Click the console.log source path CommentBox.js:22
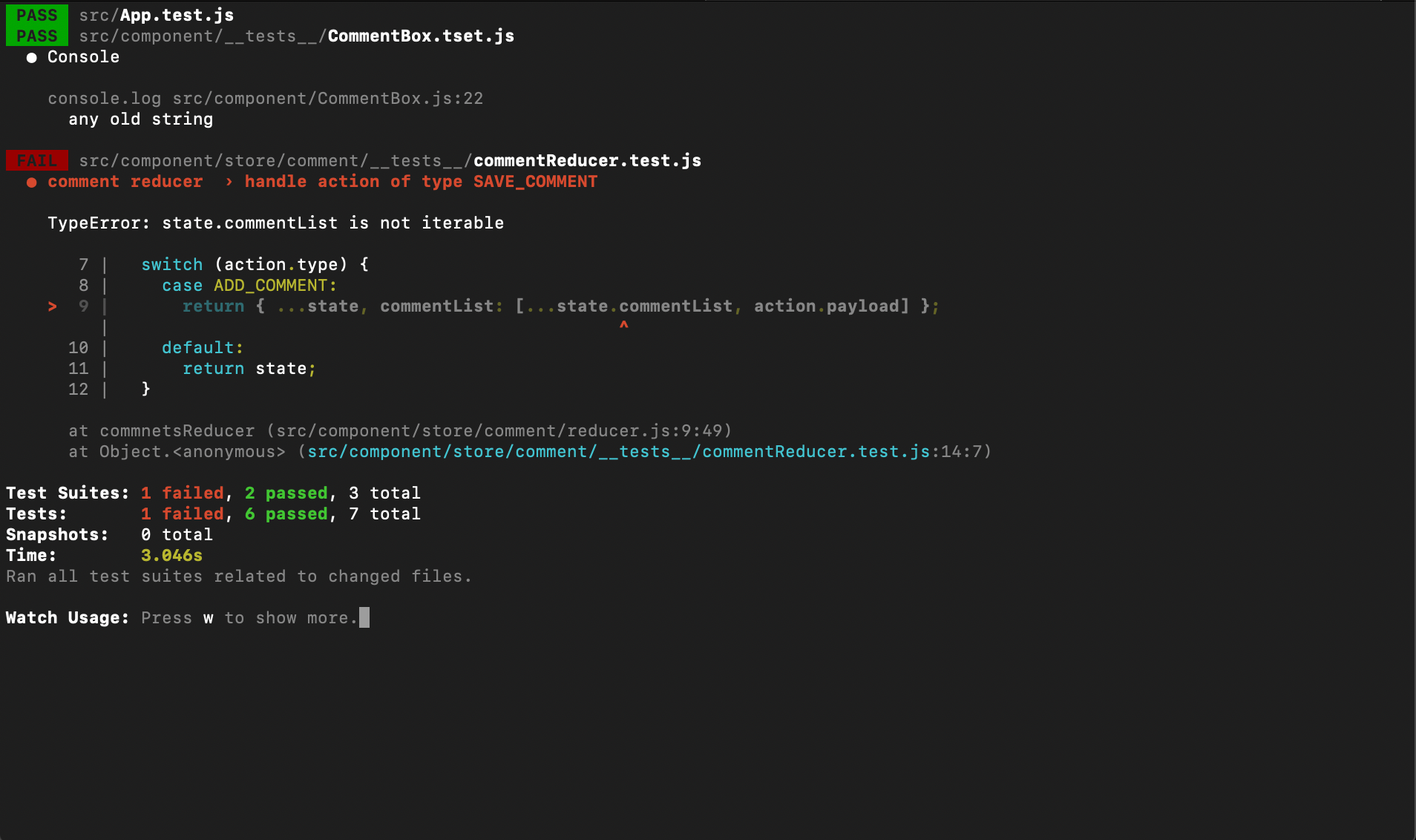The height and width of the screenshot is (840, 1416). 327,98
